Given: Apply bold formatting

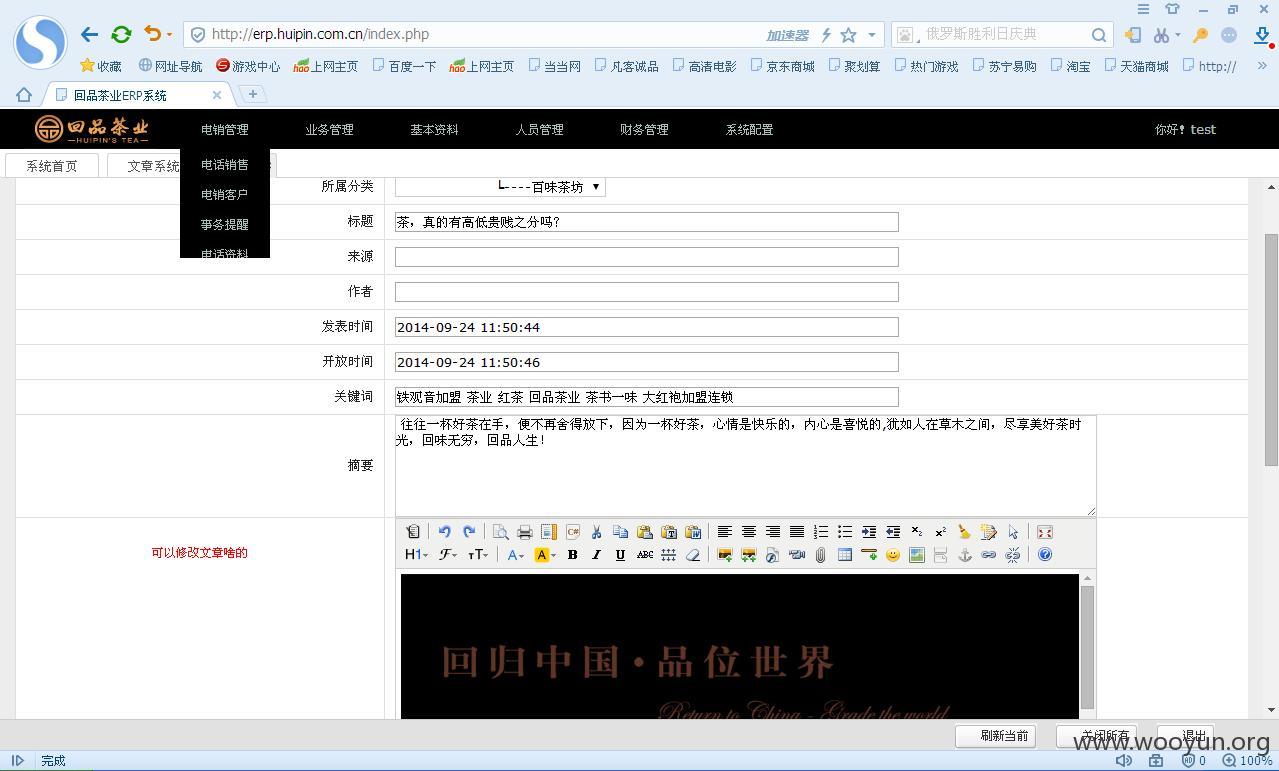Looking at the screenshot, I should coord(572,555).
